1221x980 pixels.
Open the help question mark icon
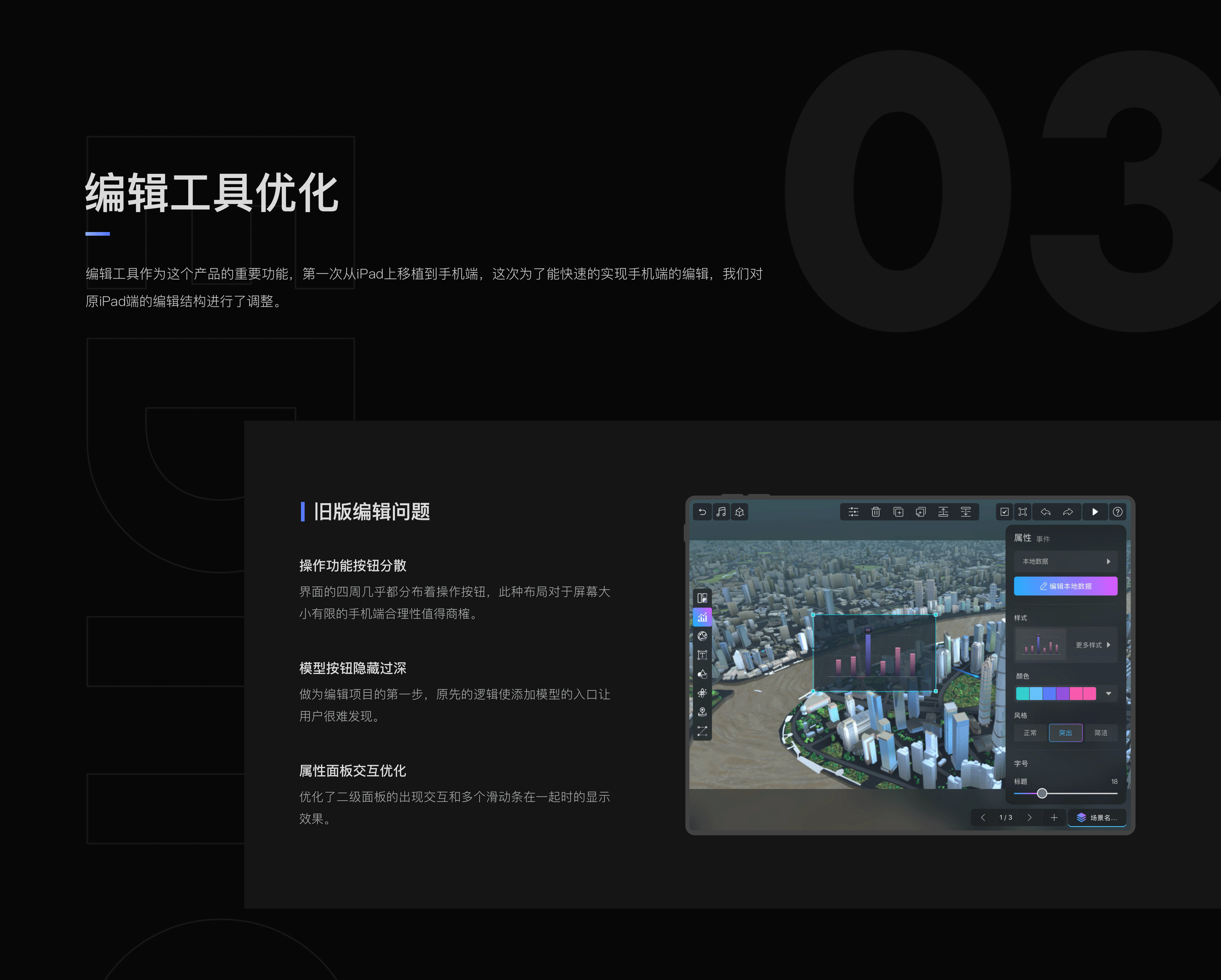pos(1117,512)
